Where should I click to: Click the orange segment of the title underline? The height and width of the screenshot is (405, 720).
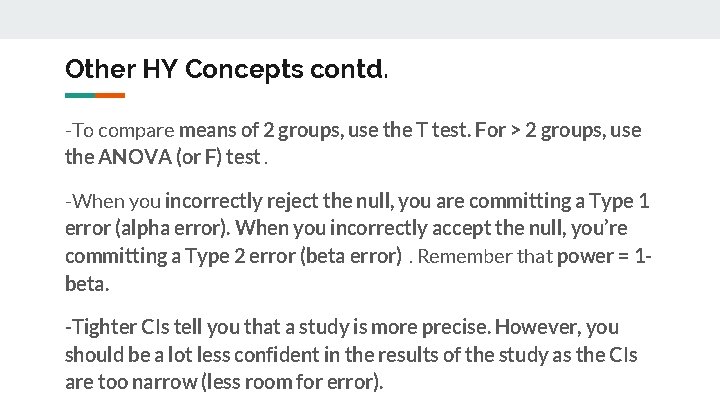[110, 96]
